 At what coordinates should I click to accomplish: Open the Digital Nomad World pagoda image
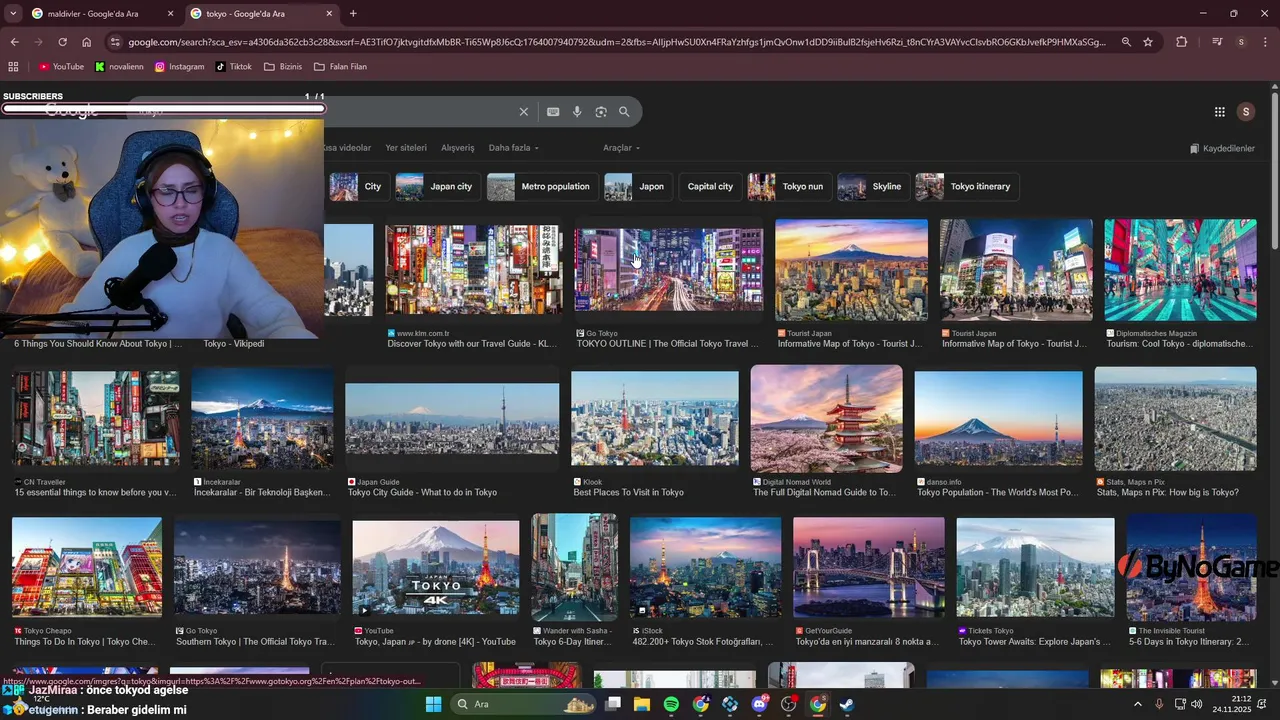tap(826, 418)
